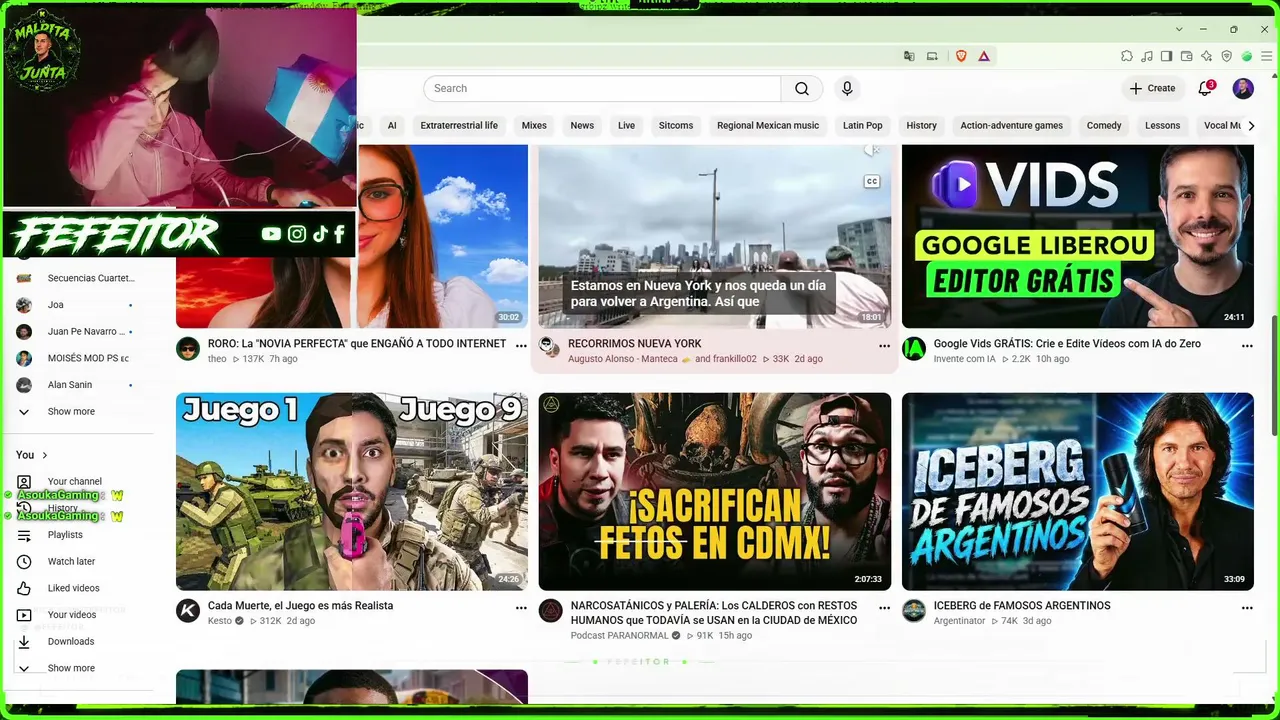Open options for RECORRIMOS NUEVA YORK video
This screenshot has height=720, width=1280.
pyautogui.click(x=884, y=345)
